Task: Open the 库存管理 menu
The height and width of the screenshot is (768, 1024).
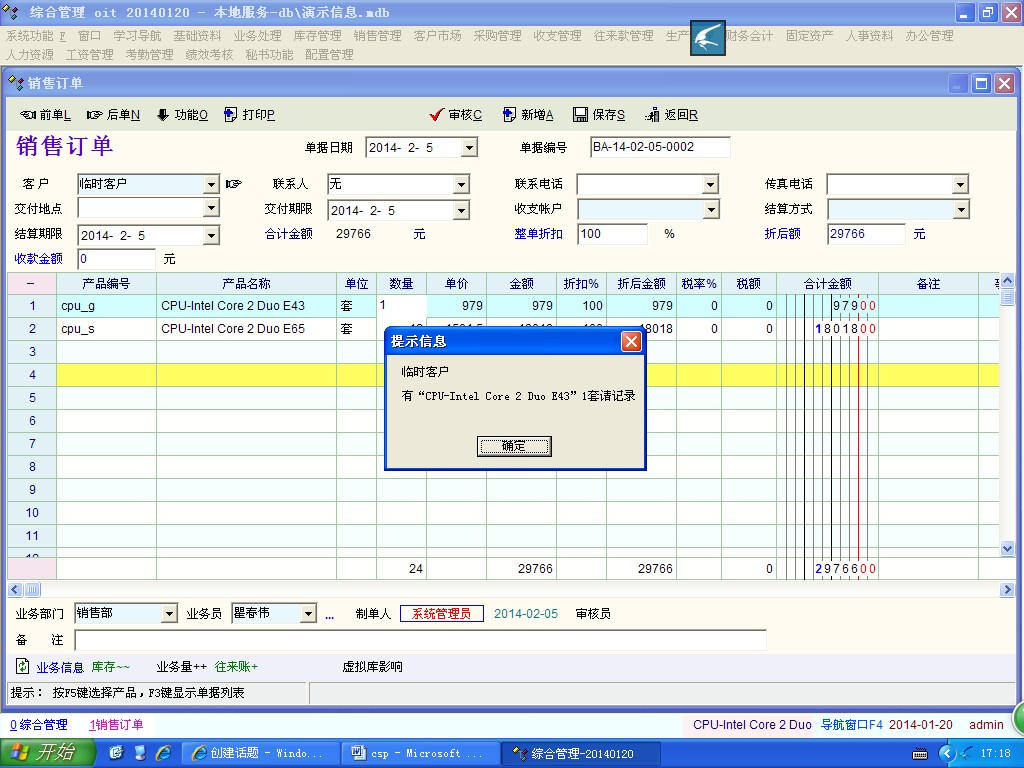Action: (x=317, y=36)
